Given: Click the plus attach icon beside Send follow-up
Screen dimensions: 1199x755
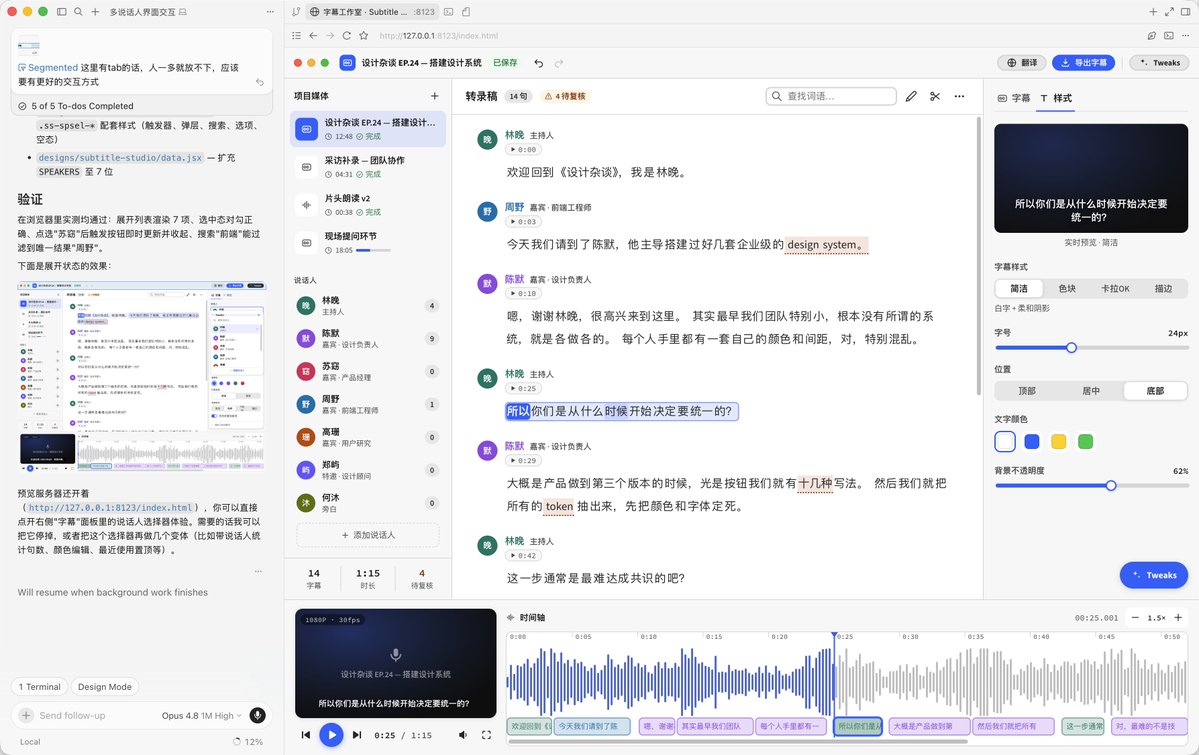Looking at the screenshot, I should point(26,715).
